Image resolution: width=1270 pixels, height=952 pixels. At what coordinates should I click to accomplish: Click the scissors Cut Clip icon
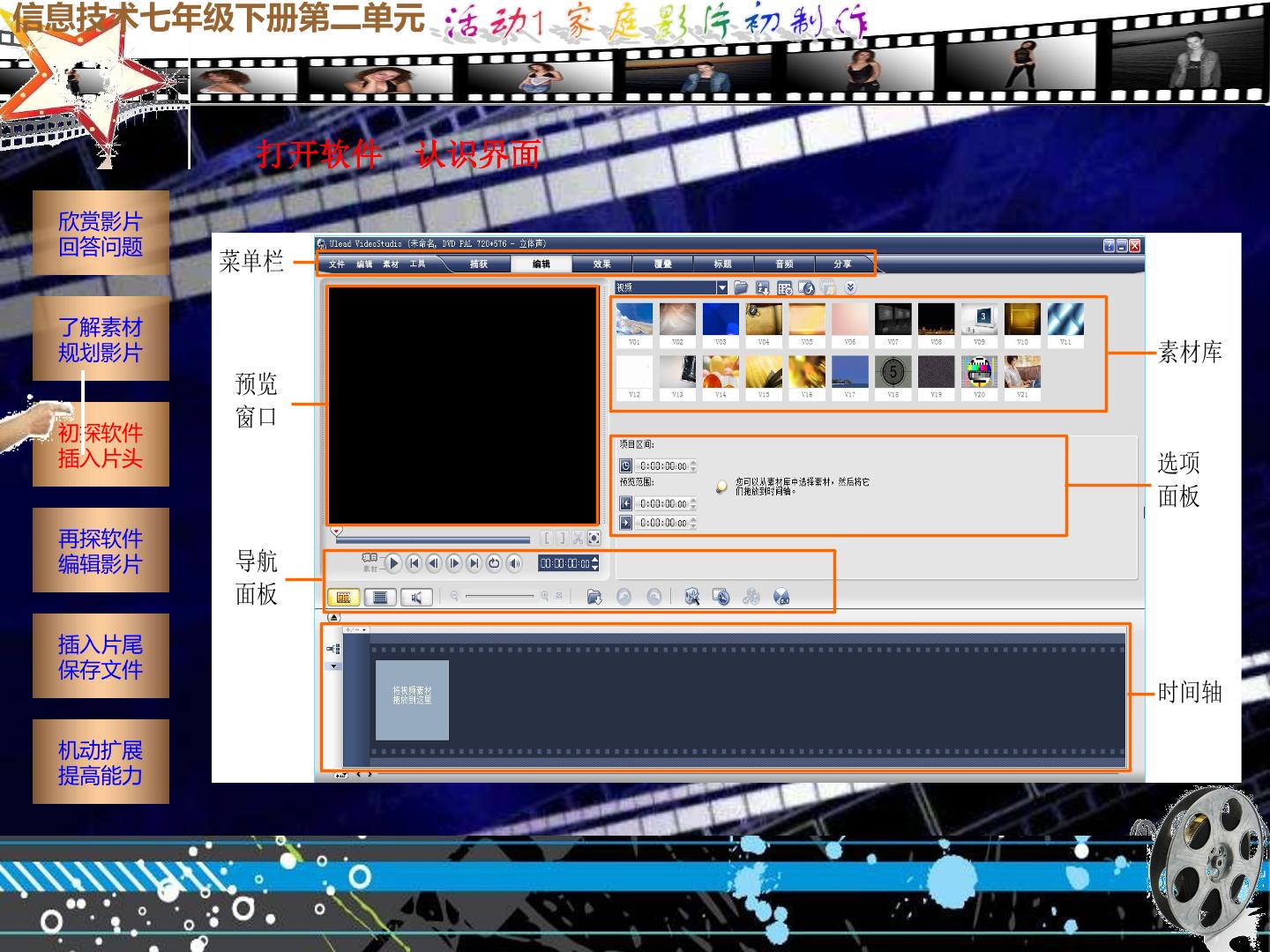578,538
